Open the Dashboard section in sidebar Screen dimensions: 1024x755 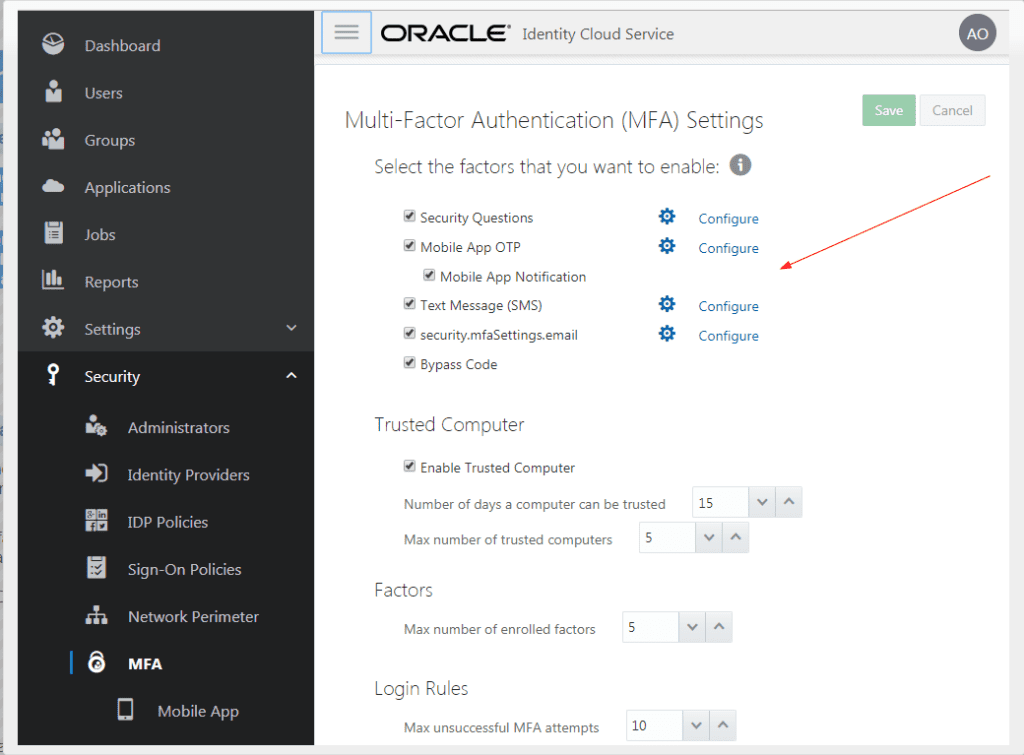[x=122, y=45]
